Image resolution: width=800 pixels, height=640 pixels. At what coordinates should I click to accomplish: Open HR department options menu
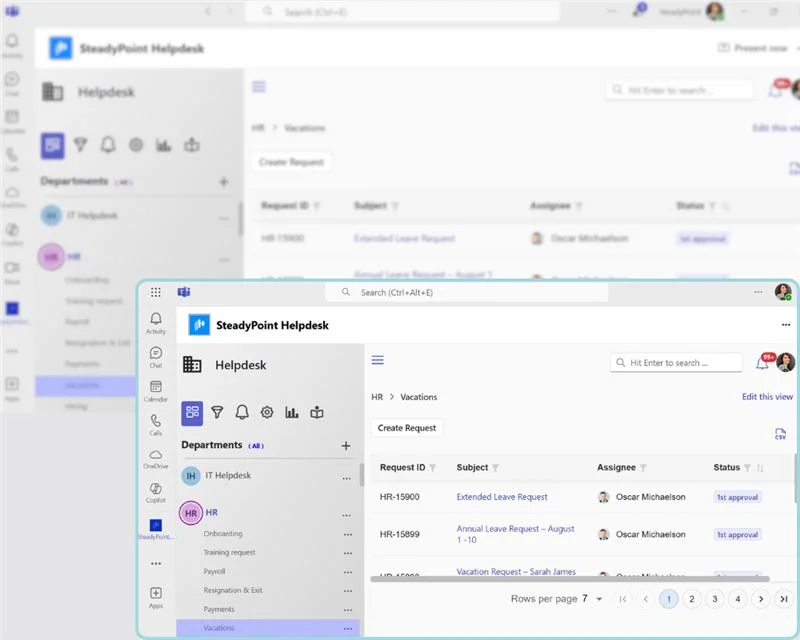point(346,515)
